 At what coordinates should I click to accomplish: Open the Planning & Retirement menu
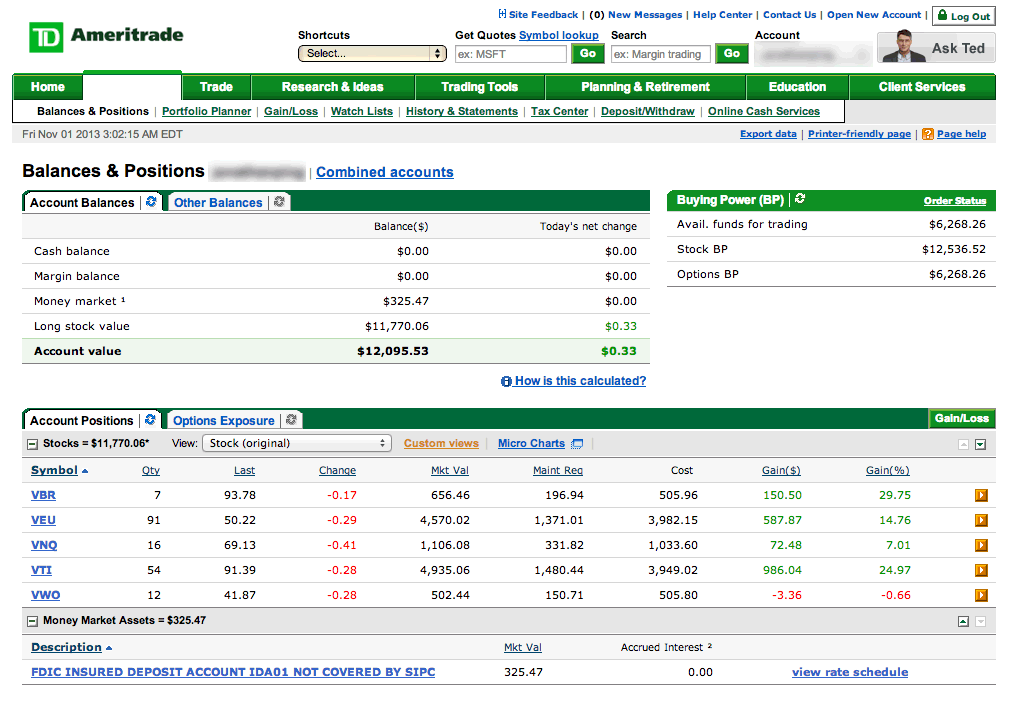[645, 87]
